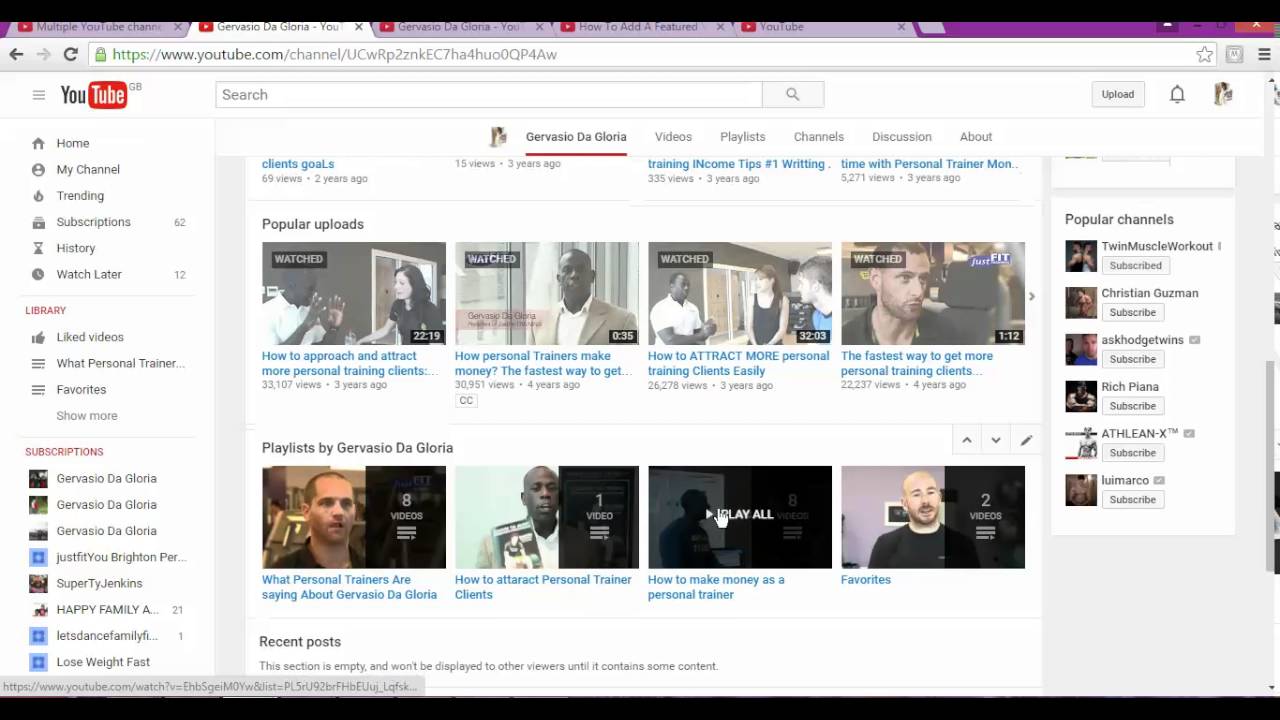Click the CC badge under second popular upload

coord(466,400)
